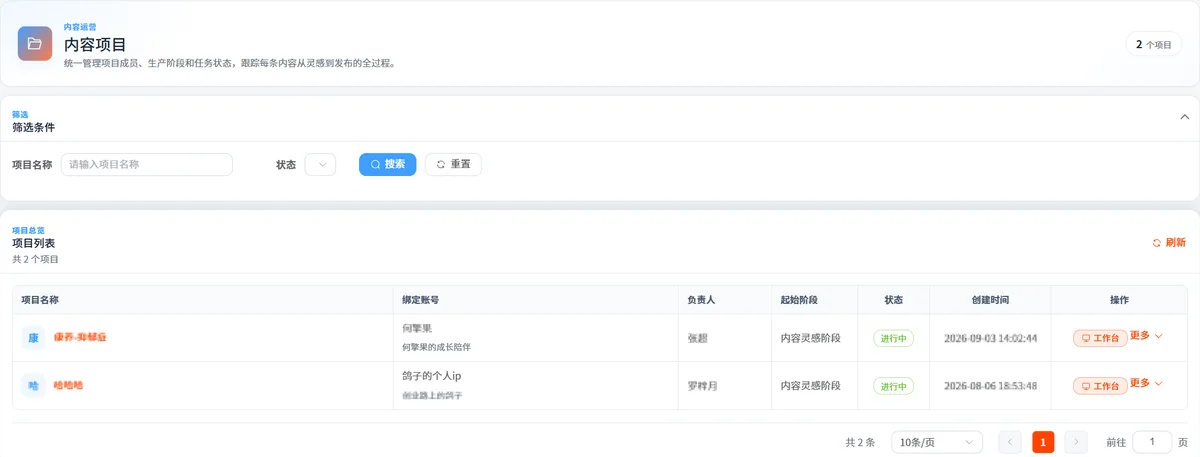Go to next page with right arrow
Viewport: 1200px width, 457px height.
(1076, 442)
